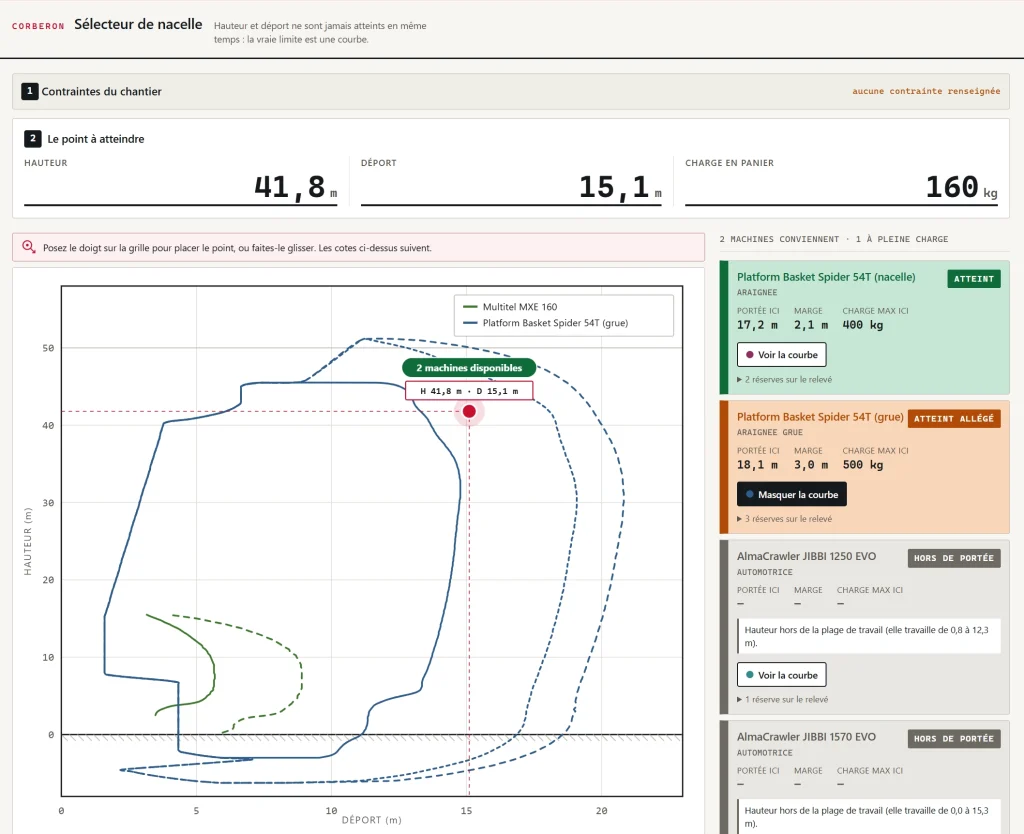
Task: Open the Platform Basket Spider 54T (grue) card title
Action: click(820, 417)
